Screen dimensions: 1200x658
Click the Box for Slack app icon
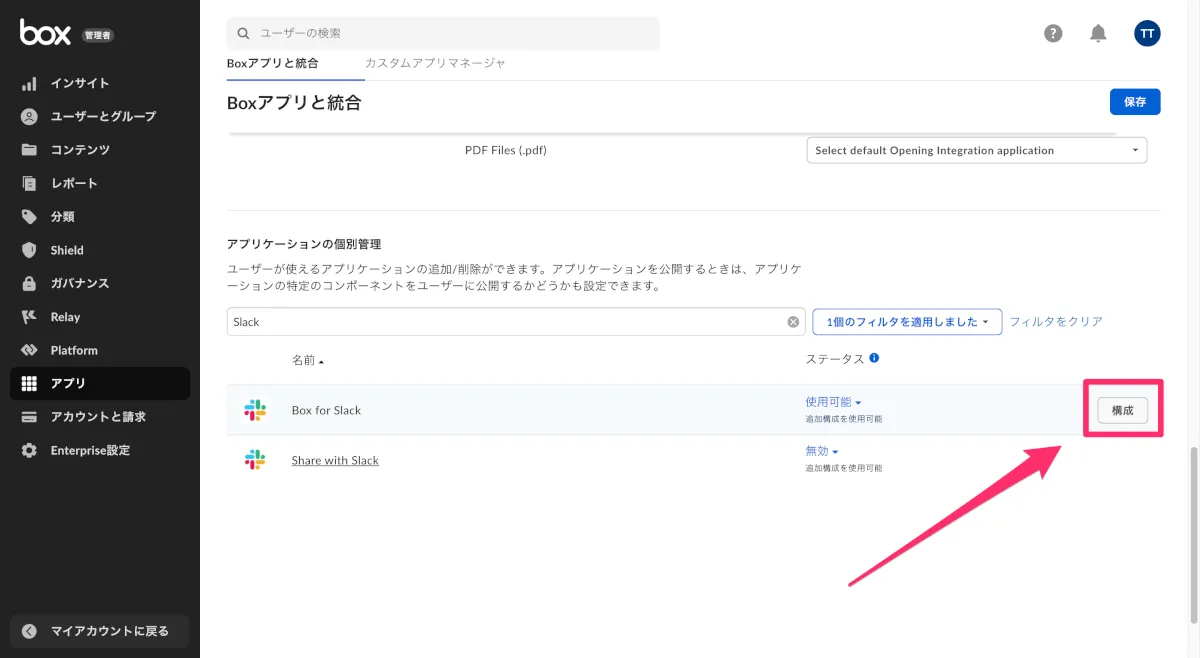[255, 410]
